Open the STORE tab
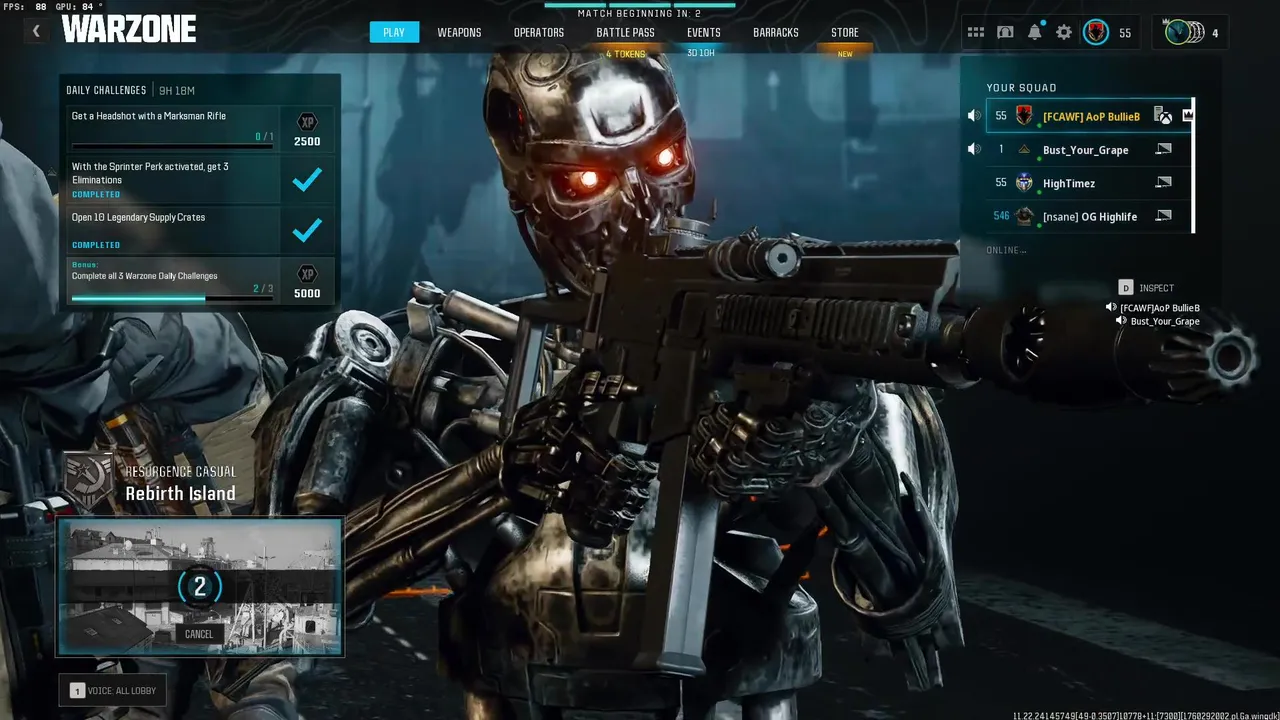1280x720 pixels. click(x=845, y=32)
